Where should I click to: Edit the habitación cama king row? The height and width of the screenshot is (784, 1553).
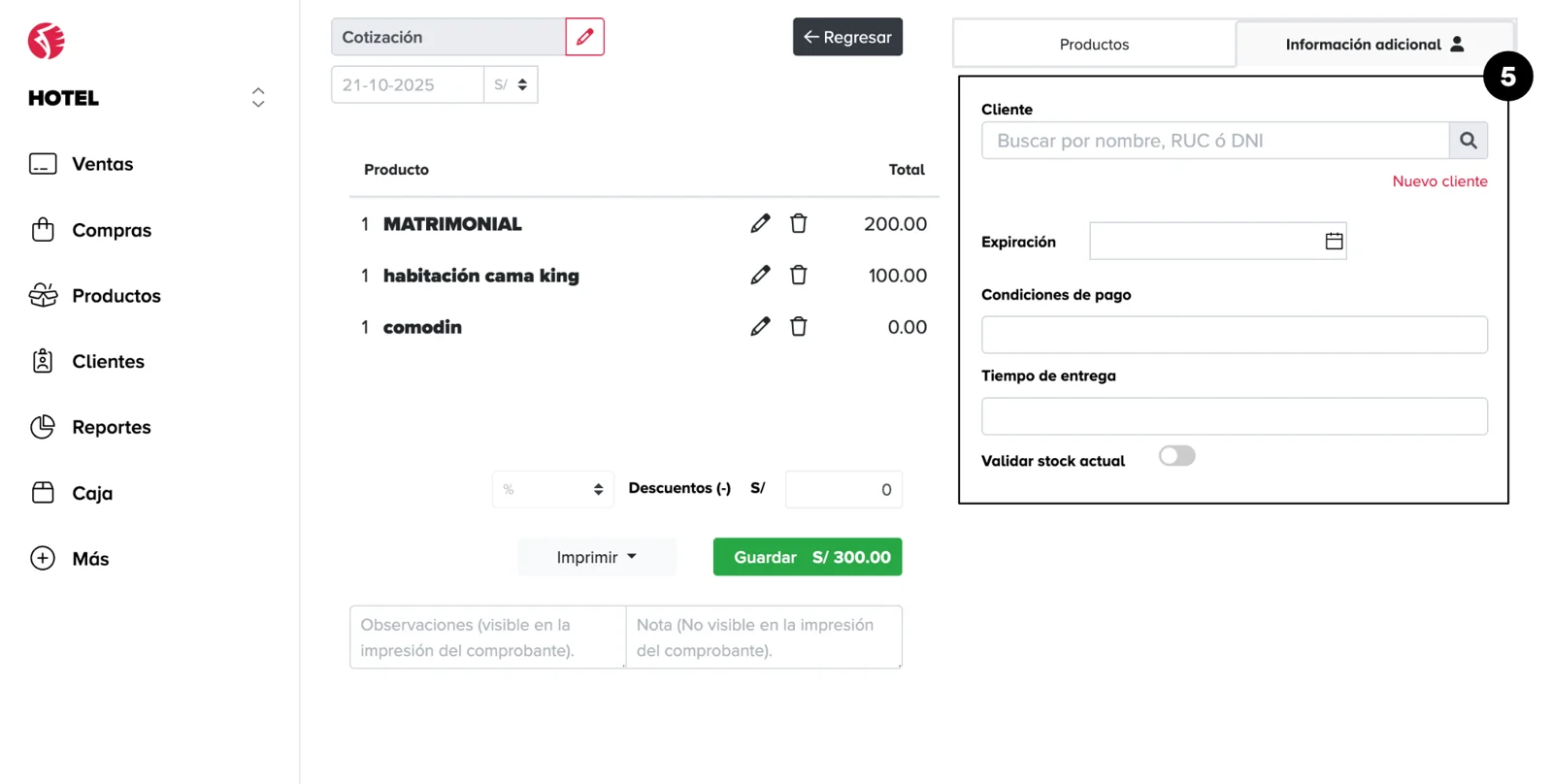click(760, 276)
